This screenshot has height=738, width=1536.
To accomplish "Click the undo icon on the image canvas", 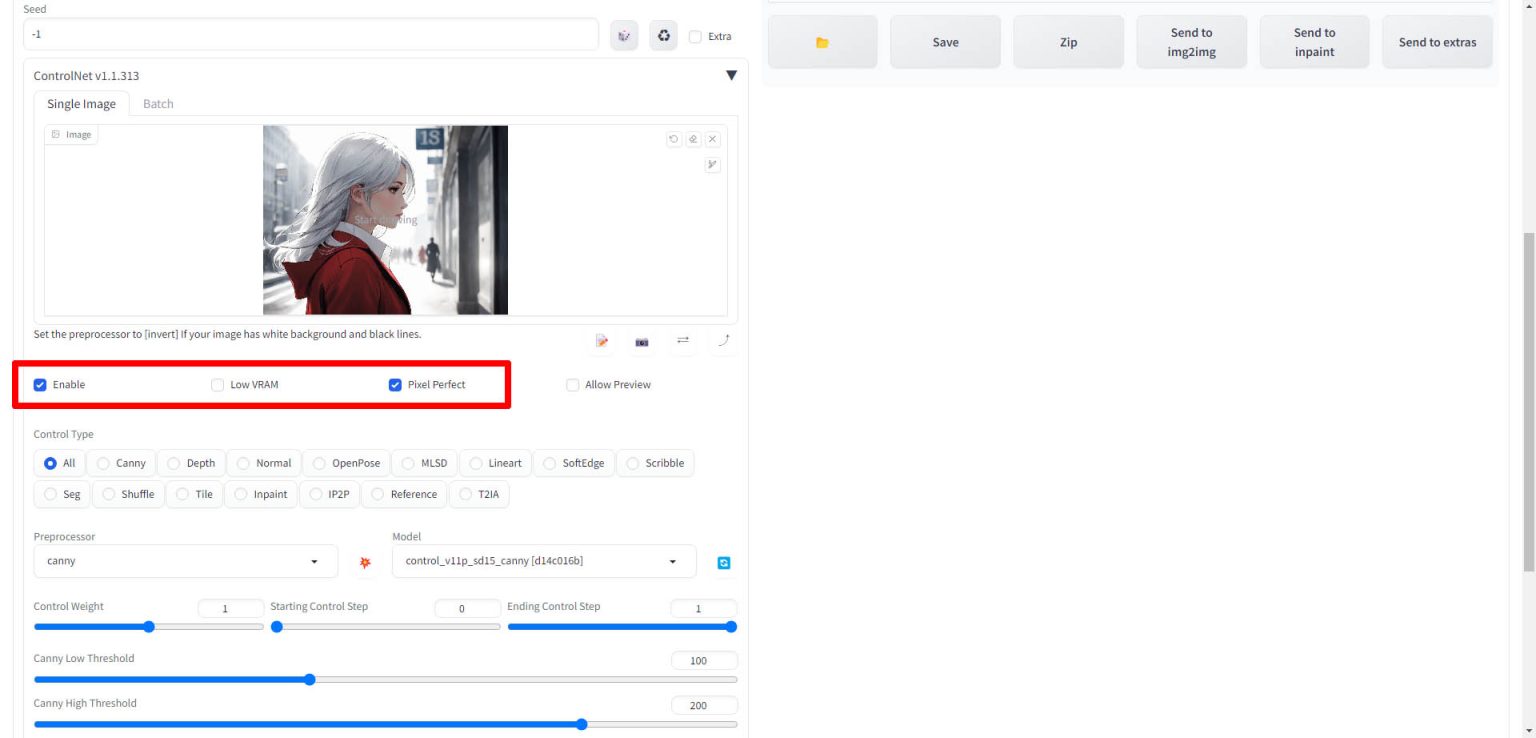I will tap(674, 140).
